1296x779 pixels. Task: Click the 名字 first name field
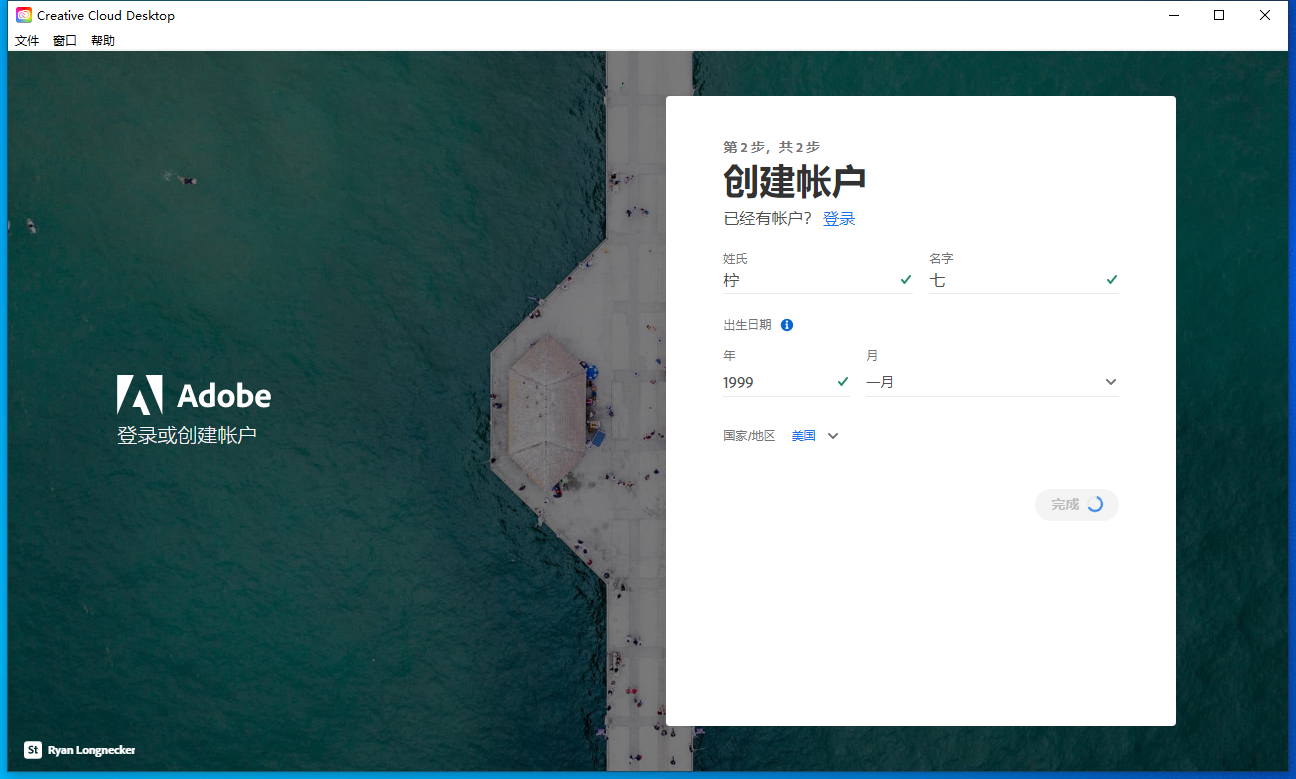[1024, 281]
